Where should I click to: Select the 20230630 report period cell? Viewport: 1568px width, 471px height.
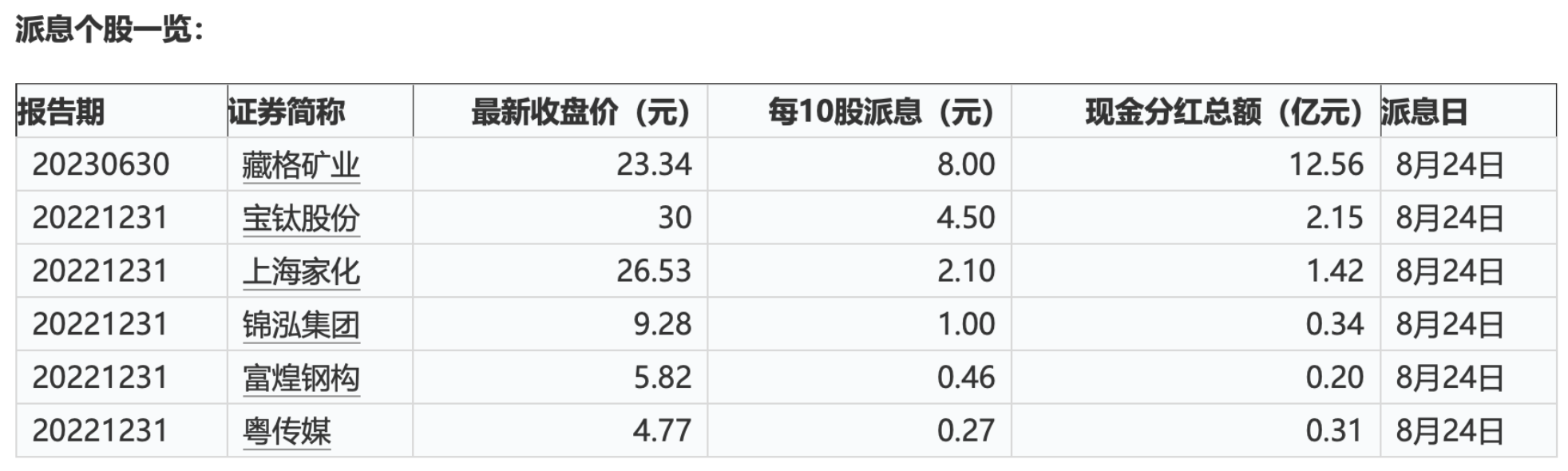[101, 164]
